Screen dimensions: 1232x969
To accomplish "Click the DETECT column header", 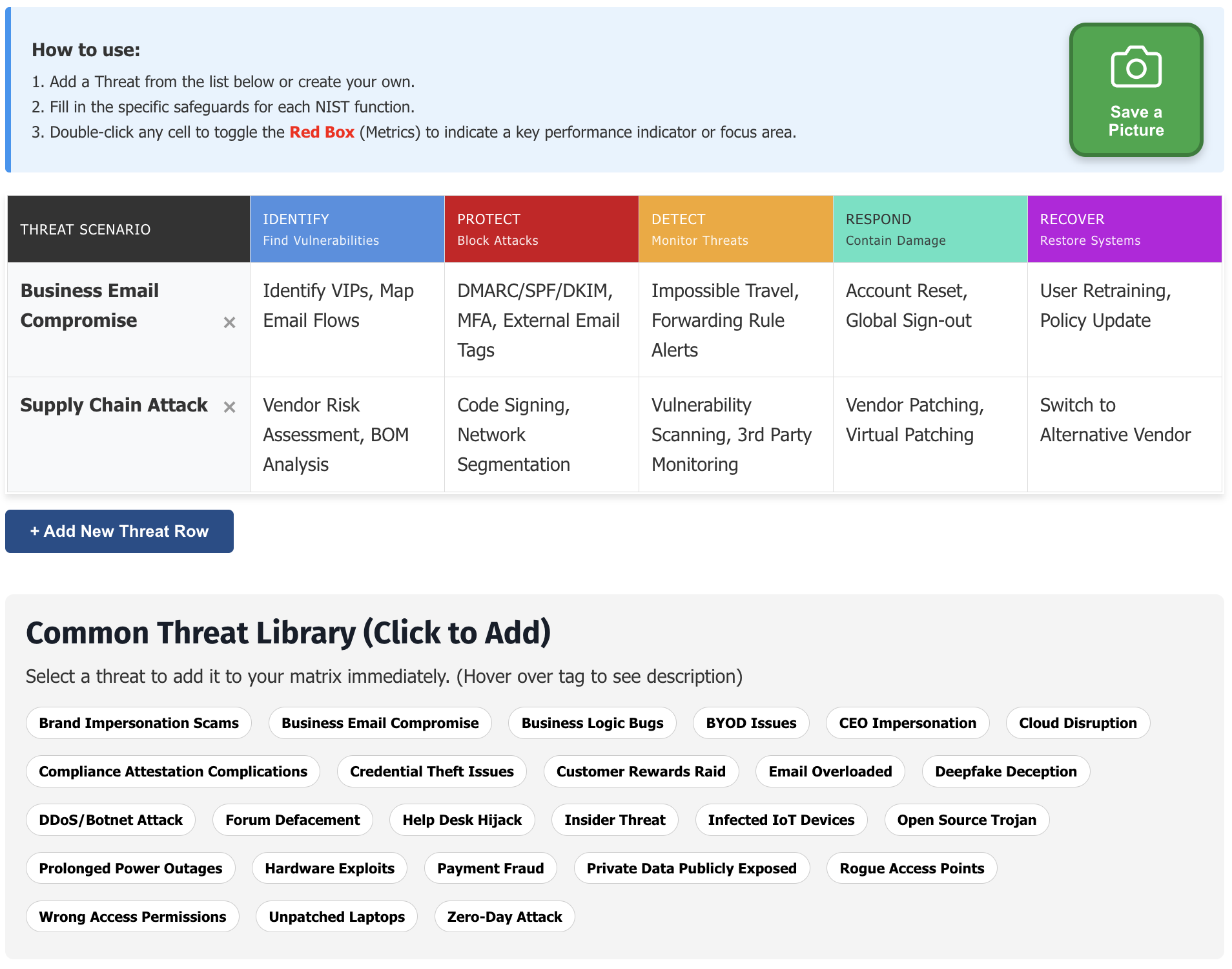I will tap(735, 229).
